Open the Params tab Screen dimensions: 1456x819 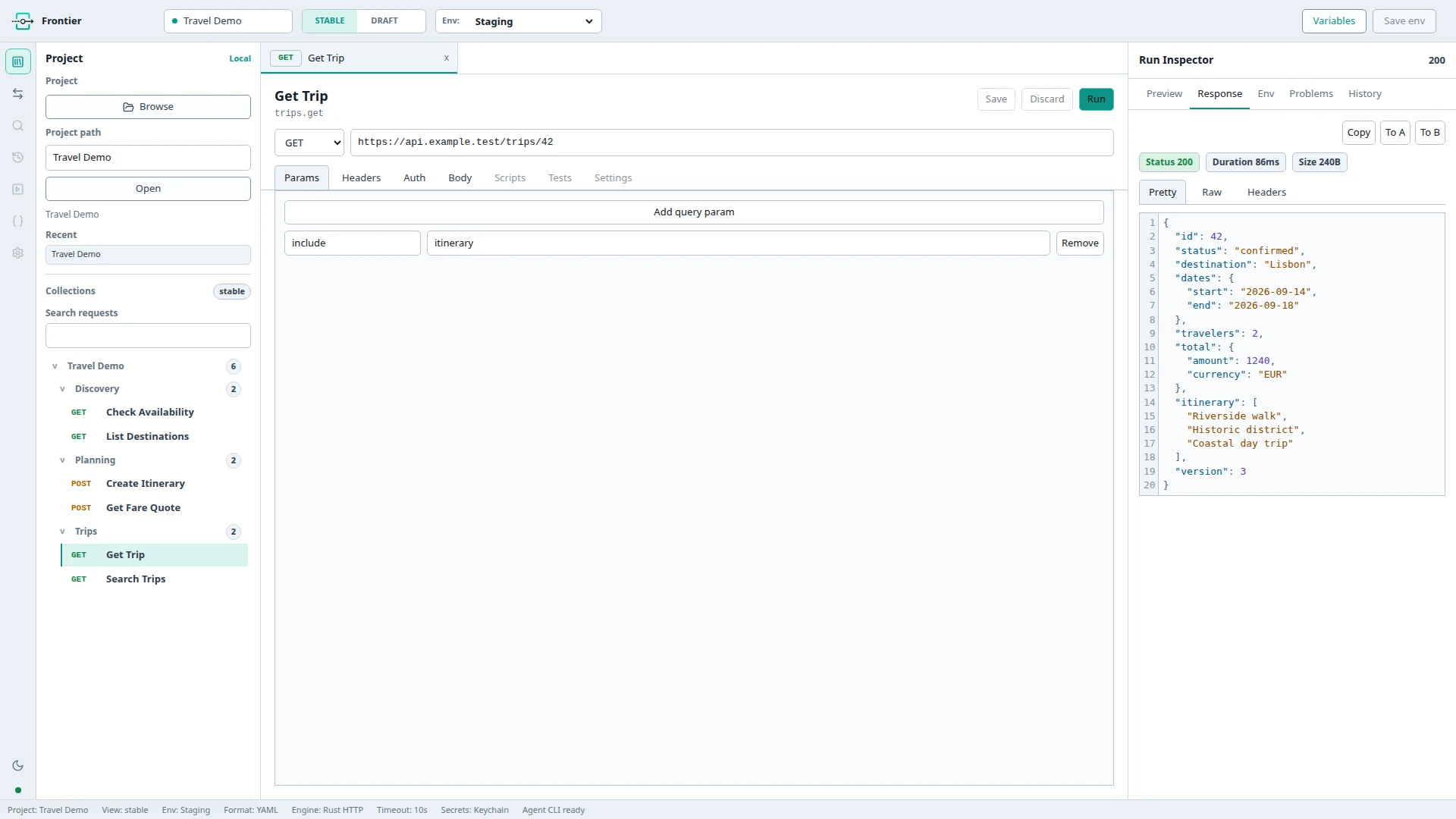click(302, 177)
